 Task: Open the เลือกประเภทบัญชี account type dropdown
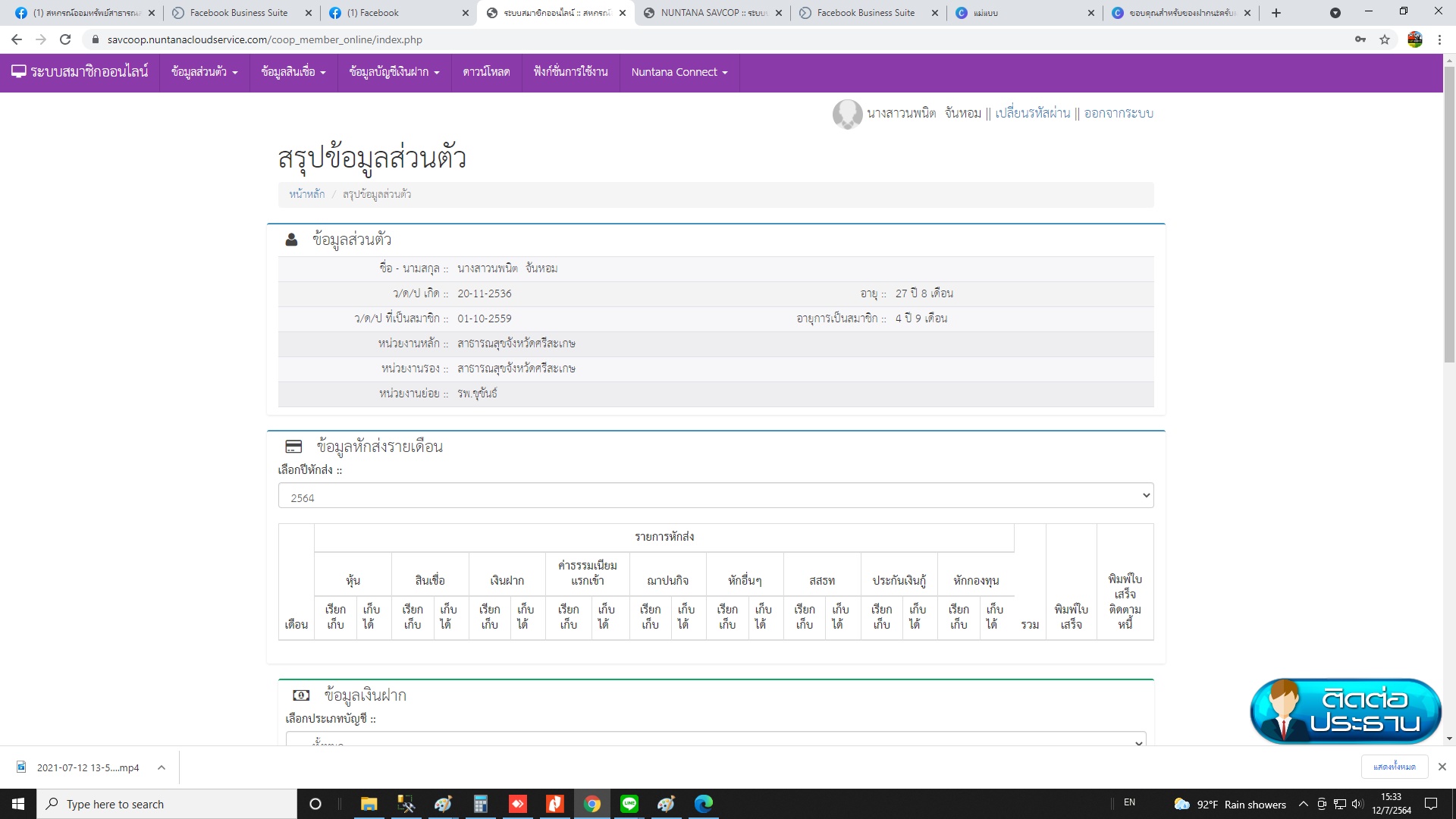tap(716, 739)
